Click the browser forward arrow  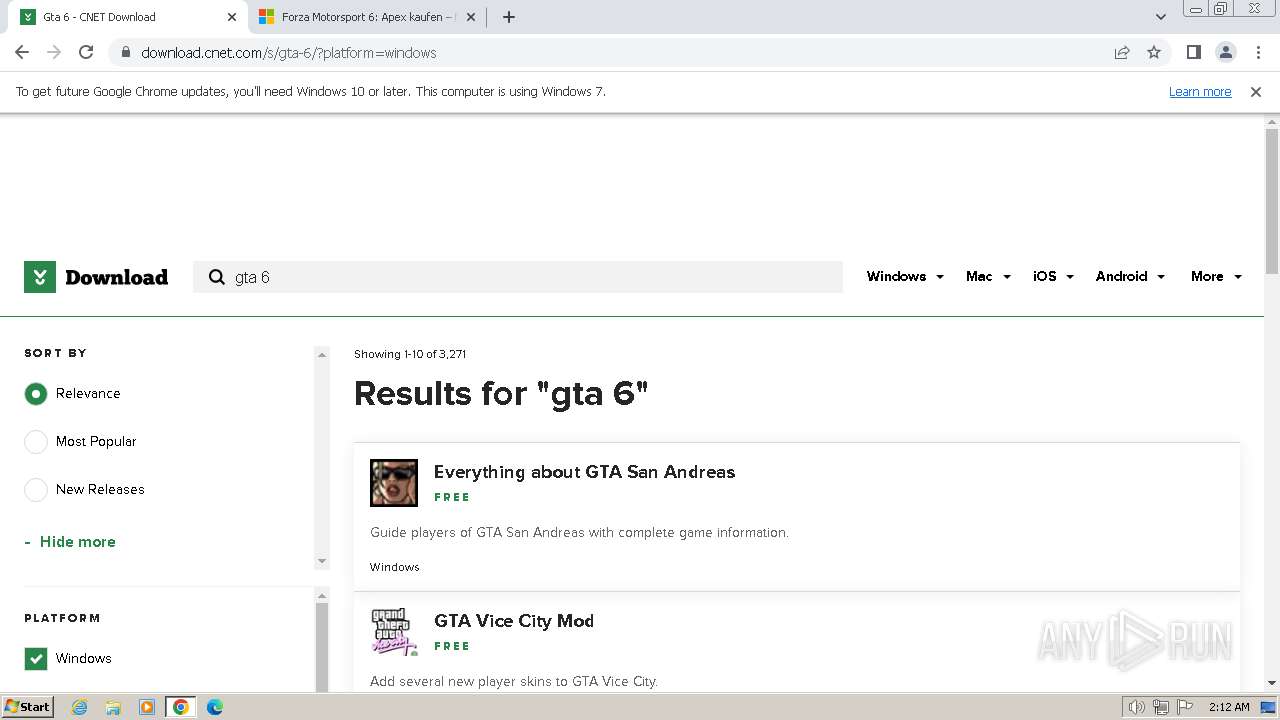point(54,52)
